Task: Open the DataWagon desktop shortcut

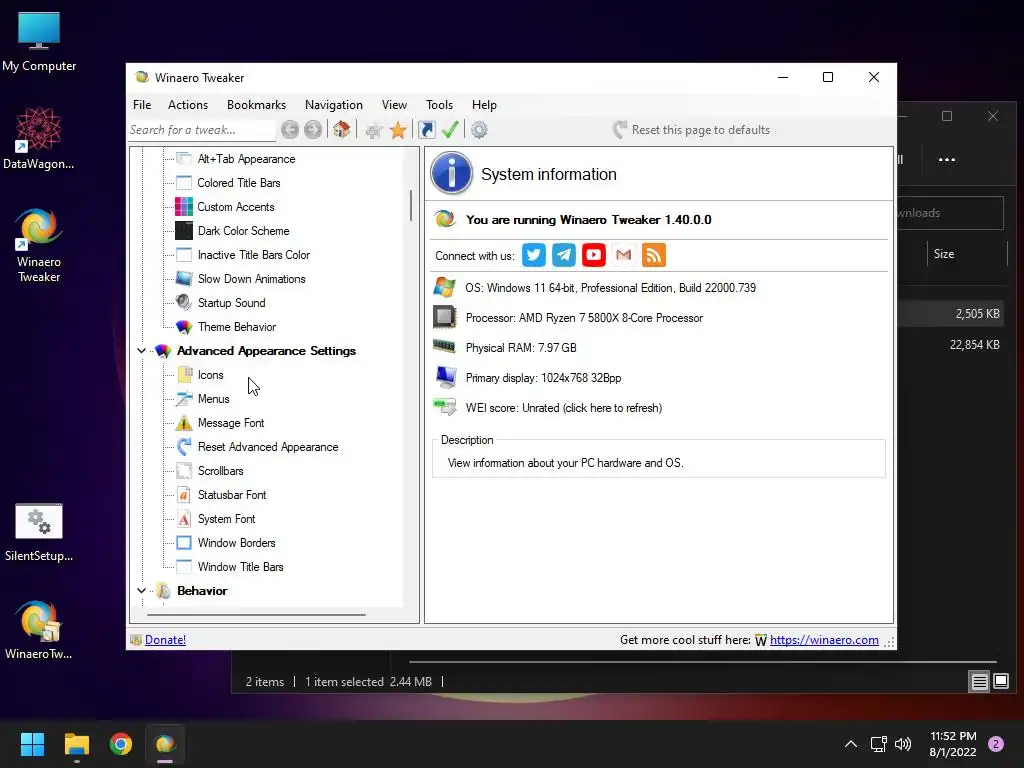Action: point(39,138)
